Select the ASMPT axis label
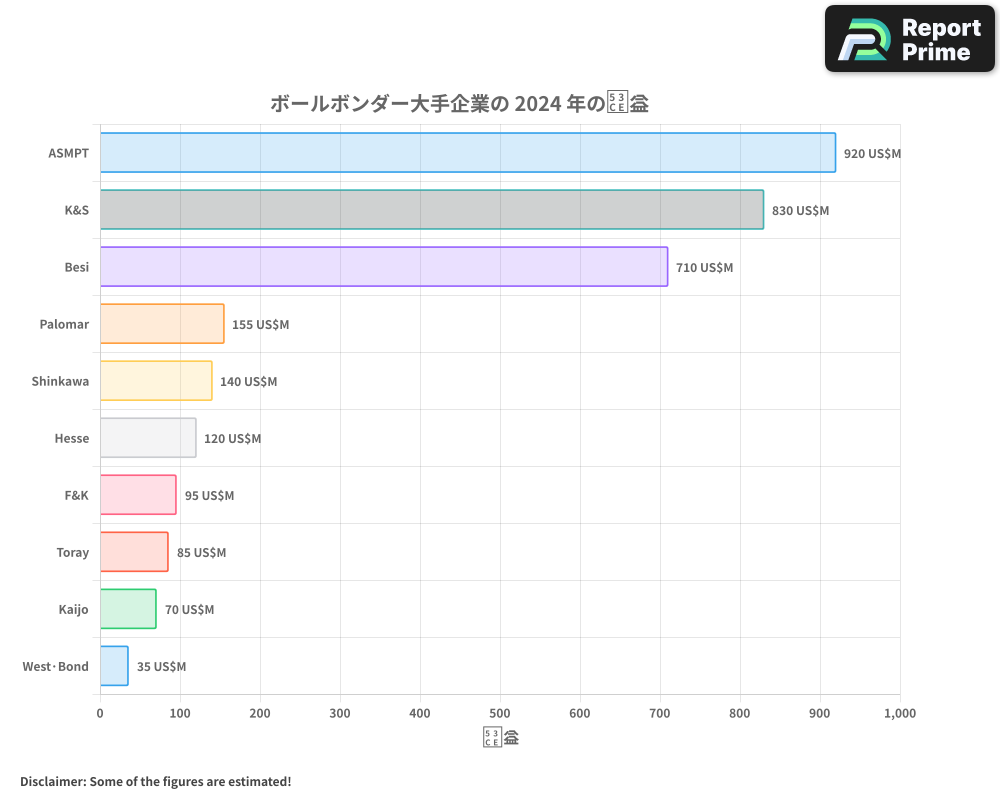Image resolution: width=1000 pixels, height=800 pixels. pos(67,153)
